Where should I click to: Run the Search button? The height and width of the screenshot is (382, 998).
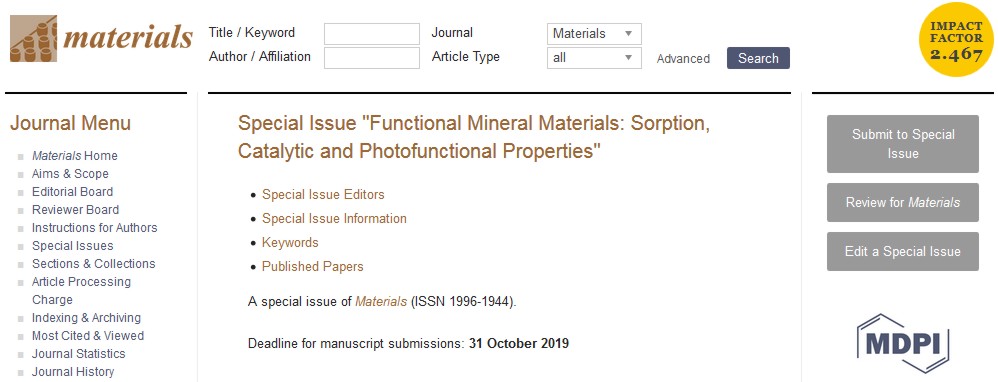pos(758,58)
